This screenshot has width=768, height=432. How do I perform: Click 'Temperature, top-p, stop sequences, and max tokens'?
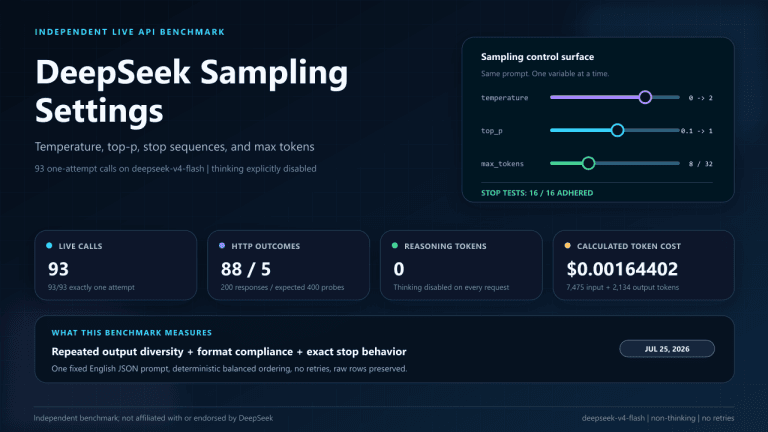click(x=174, y=146)
